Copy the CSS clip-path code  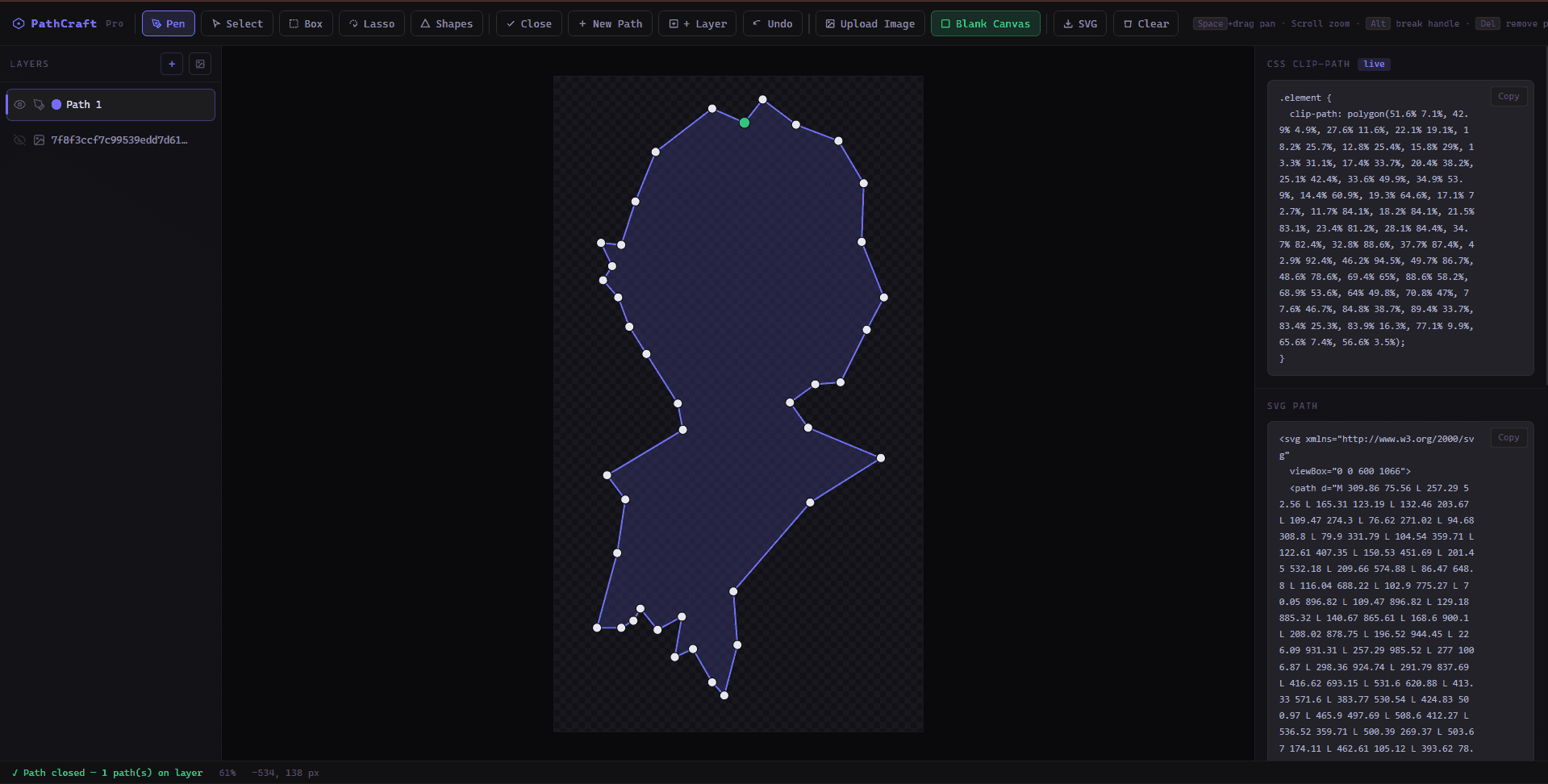(1508, 97)
